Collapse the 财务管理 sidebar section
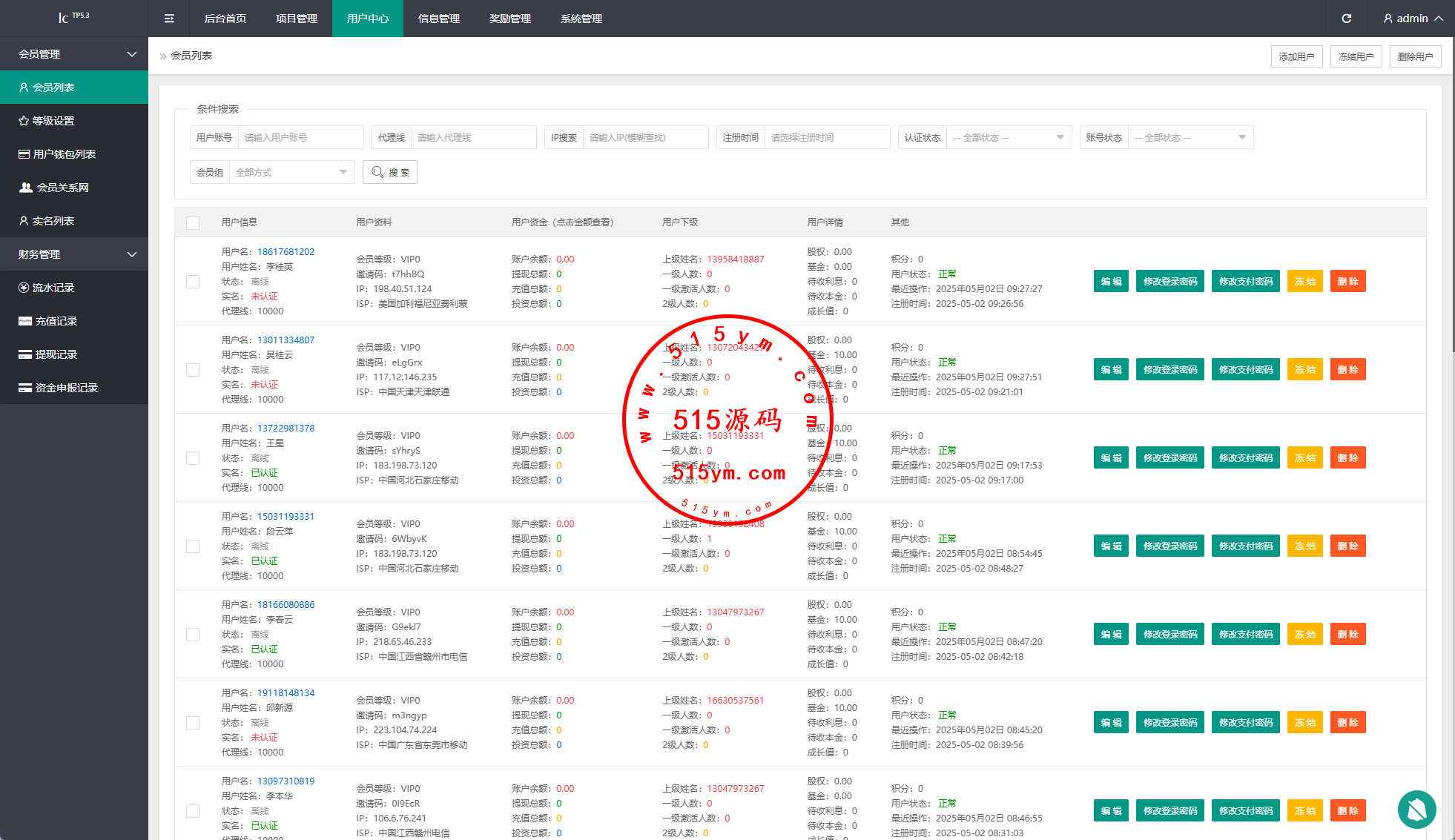Viewport: 1455px width, 840px height. (74, 254)
